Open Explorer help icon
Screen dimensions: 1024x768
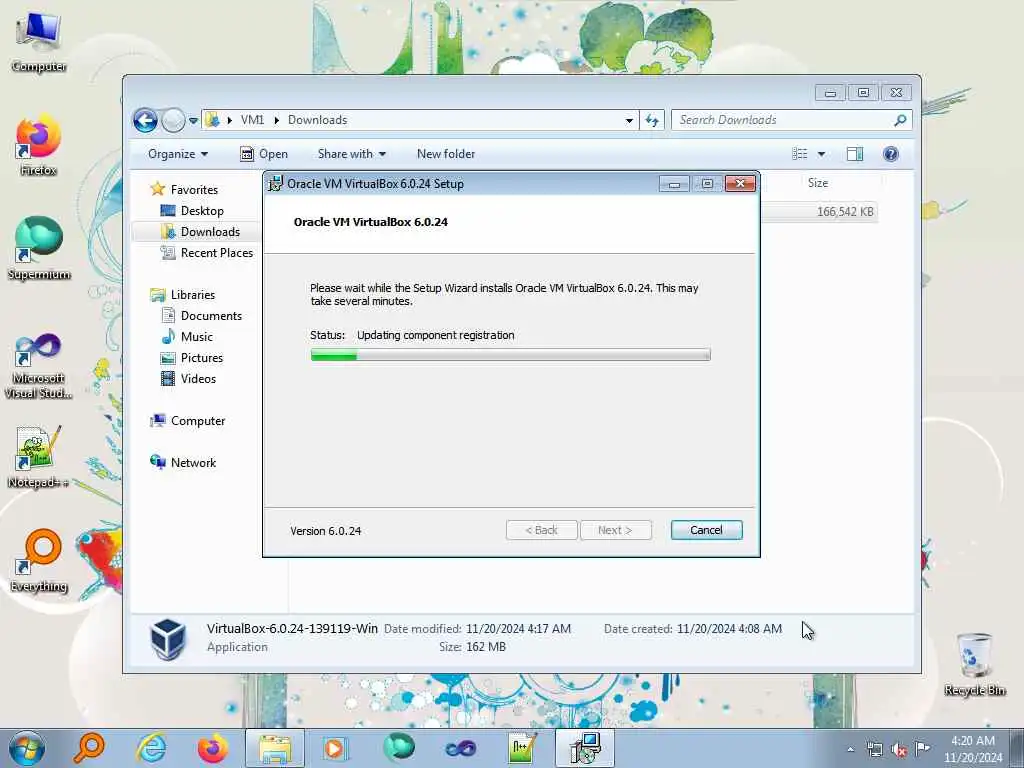click(x=890, y=154)
